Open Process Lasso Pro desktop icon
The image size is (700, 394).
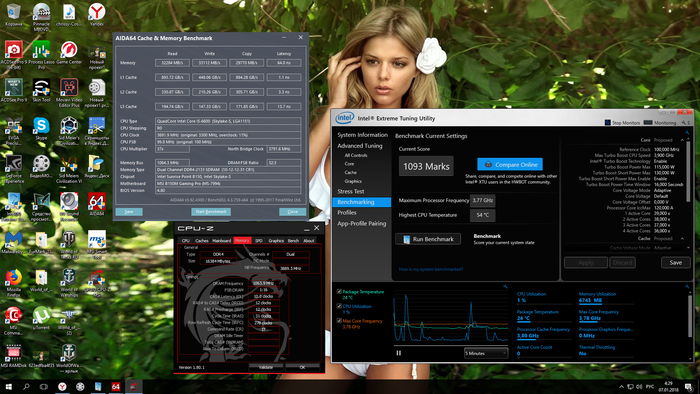[x=41, y=55]
